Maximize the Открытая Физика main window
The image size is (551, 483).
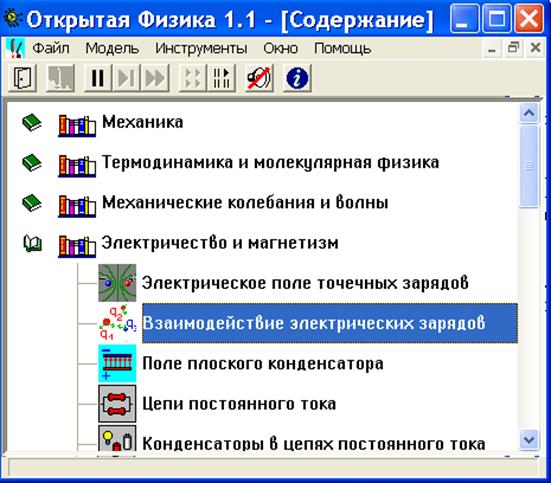(x=497, y=18)
